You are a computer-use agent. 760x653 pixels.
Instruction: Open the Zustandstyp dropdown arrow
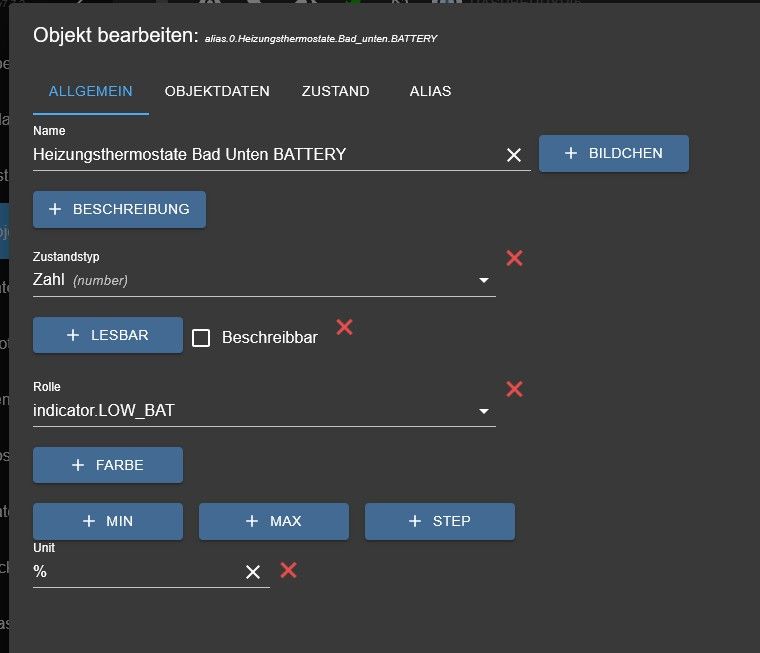tap(484, 280)
